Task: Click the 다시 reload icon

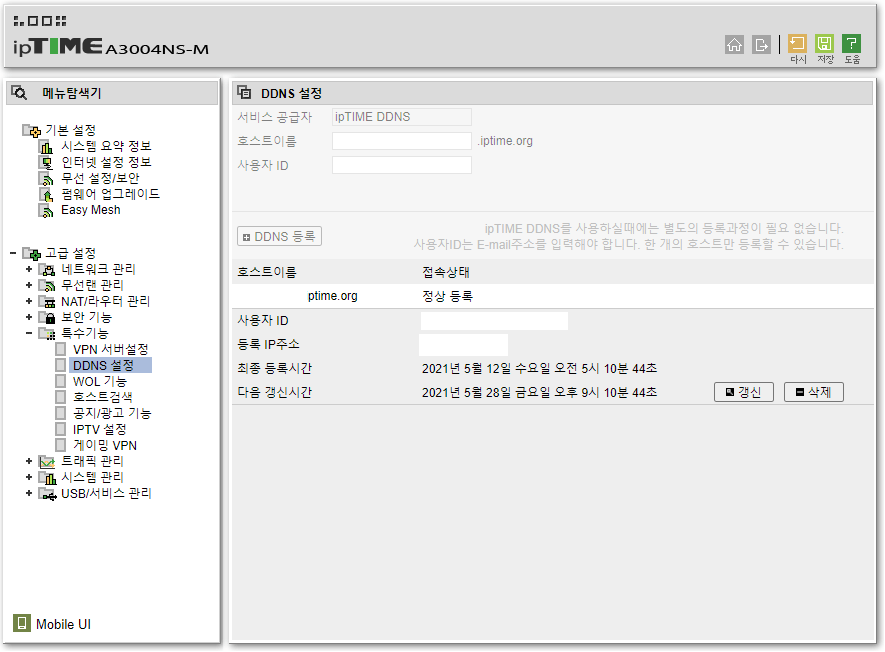Action: click(797, 43)
